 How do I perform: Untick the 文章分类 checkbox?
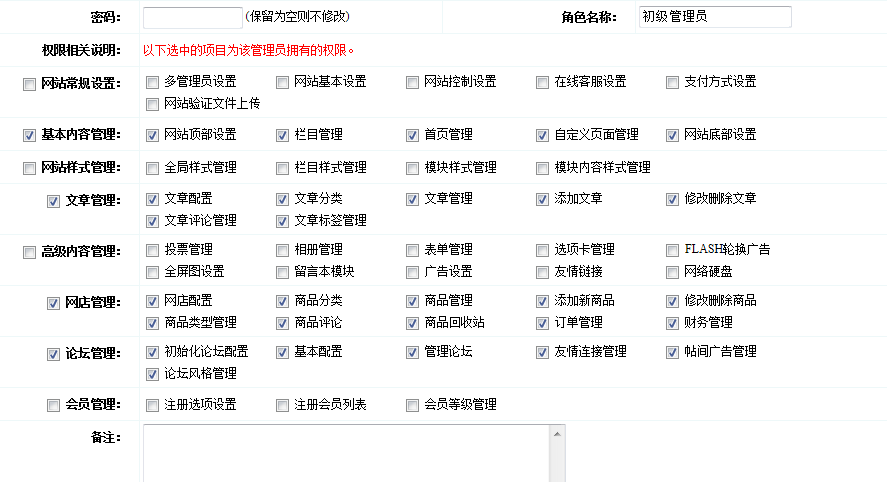tap(282, 199)
